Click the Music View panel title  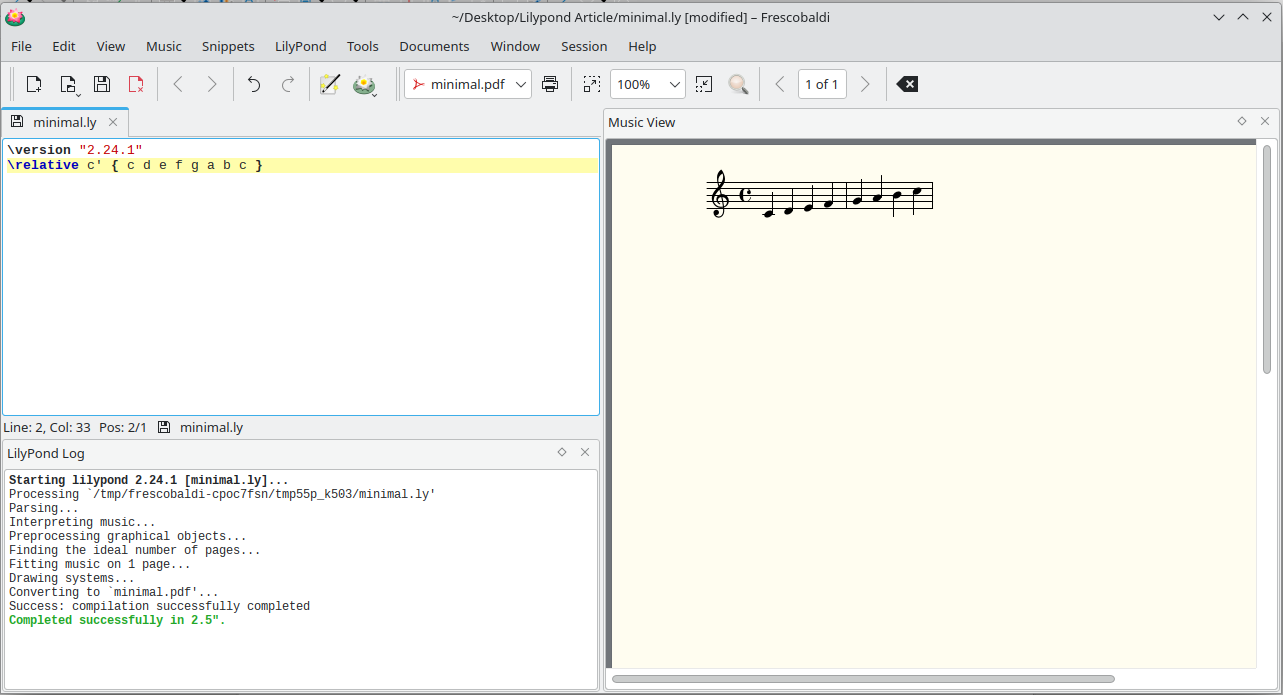(642, 122)
